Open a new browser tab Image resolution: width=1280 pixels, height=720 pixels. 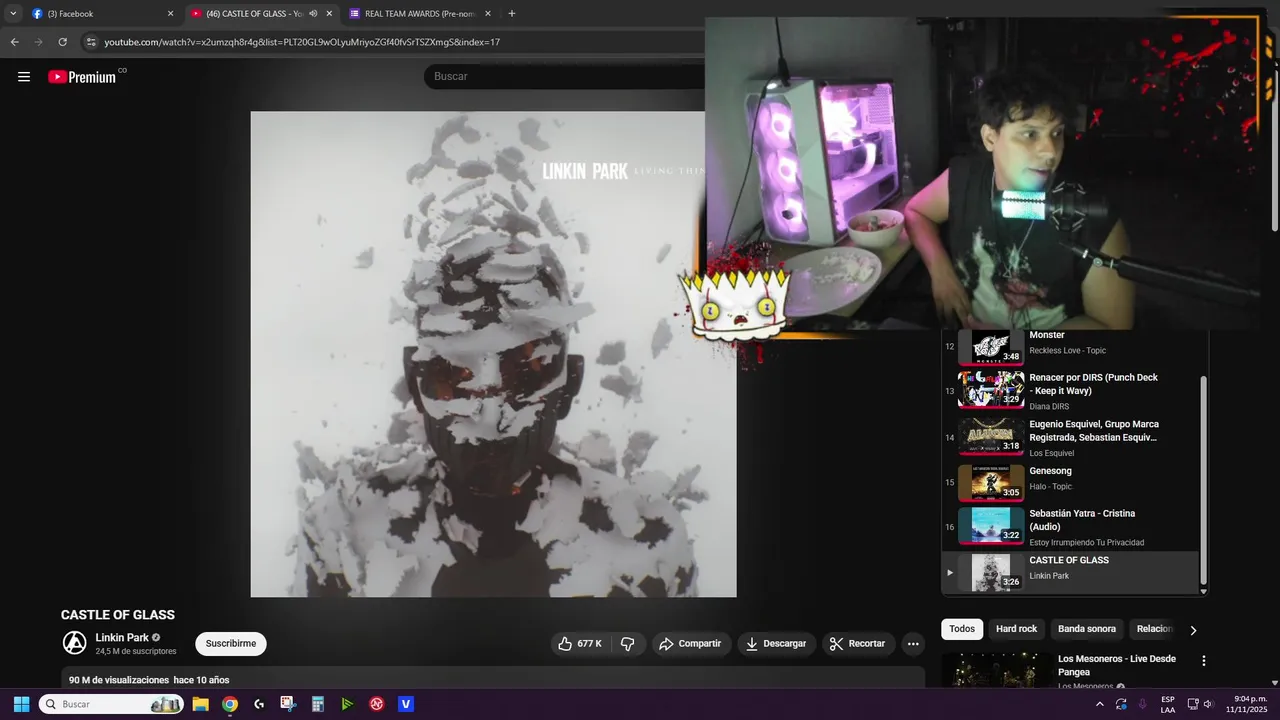(512, 14)
